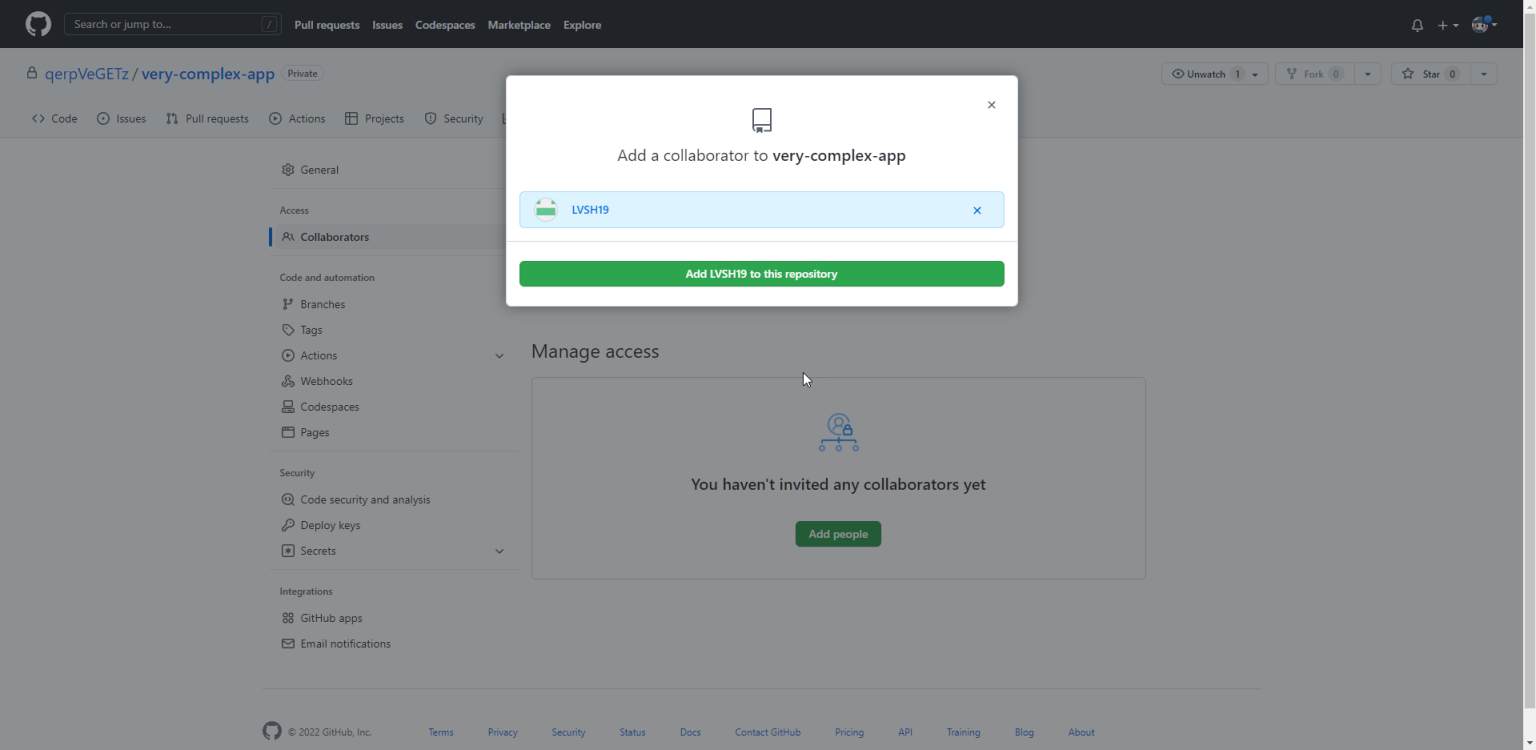The image size is (1536, 750).
Task: Click the lock icon beside repository name
Action: [32, 74]
